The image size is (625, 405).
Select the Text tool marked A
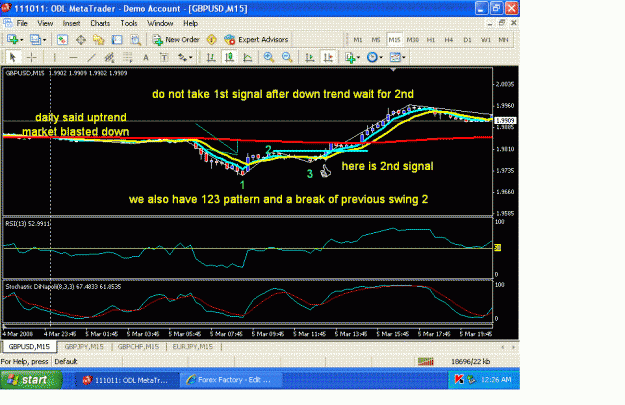(146, 57)
